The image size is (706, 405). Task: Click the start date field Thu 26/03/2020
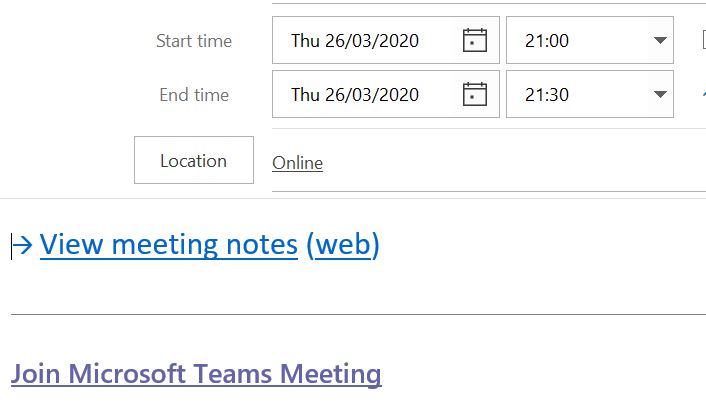[x=355, y=41]
